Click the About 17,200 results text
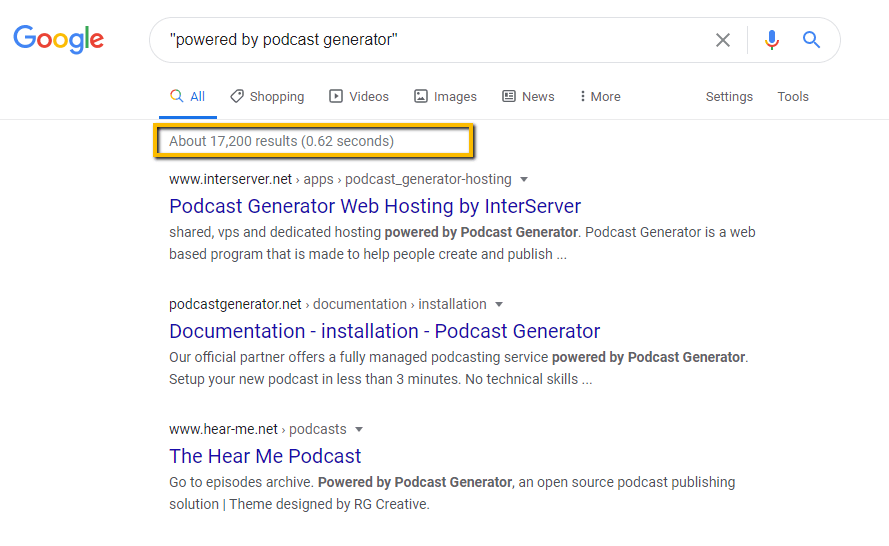The width and height of the screenshot is (889, 546). [x=281, y=141]
